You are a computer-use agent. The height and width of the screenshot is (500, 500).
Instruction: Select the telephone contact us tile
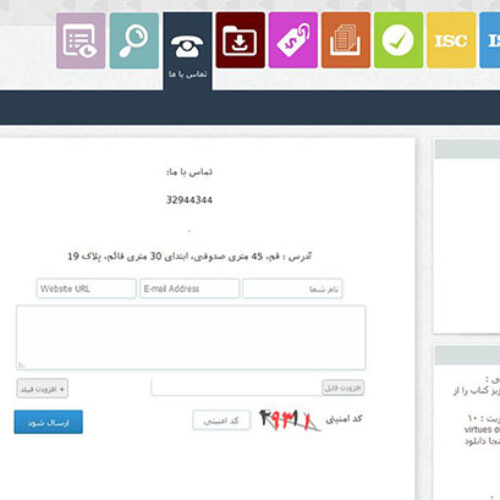click(x=187, y=51)
